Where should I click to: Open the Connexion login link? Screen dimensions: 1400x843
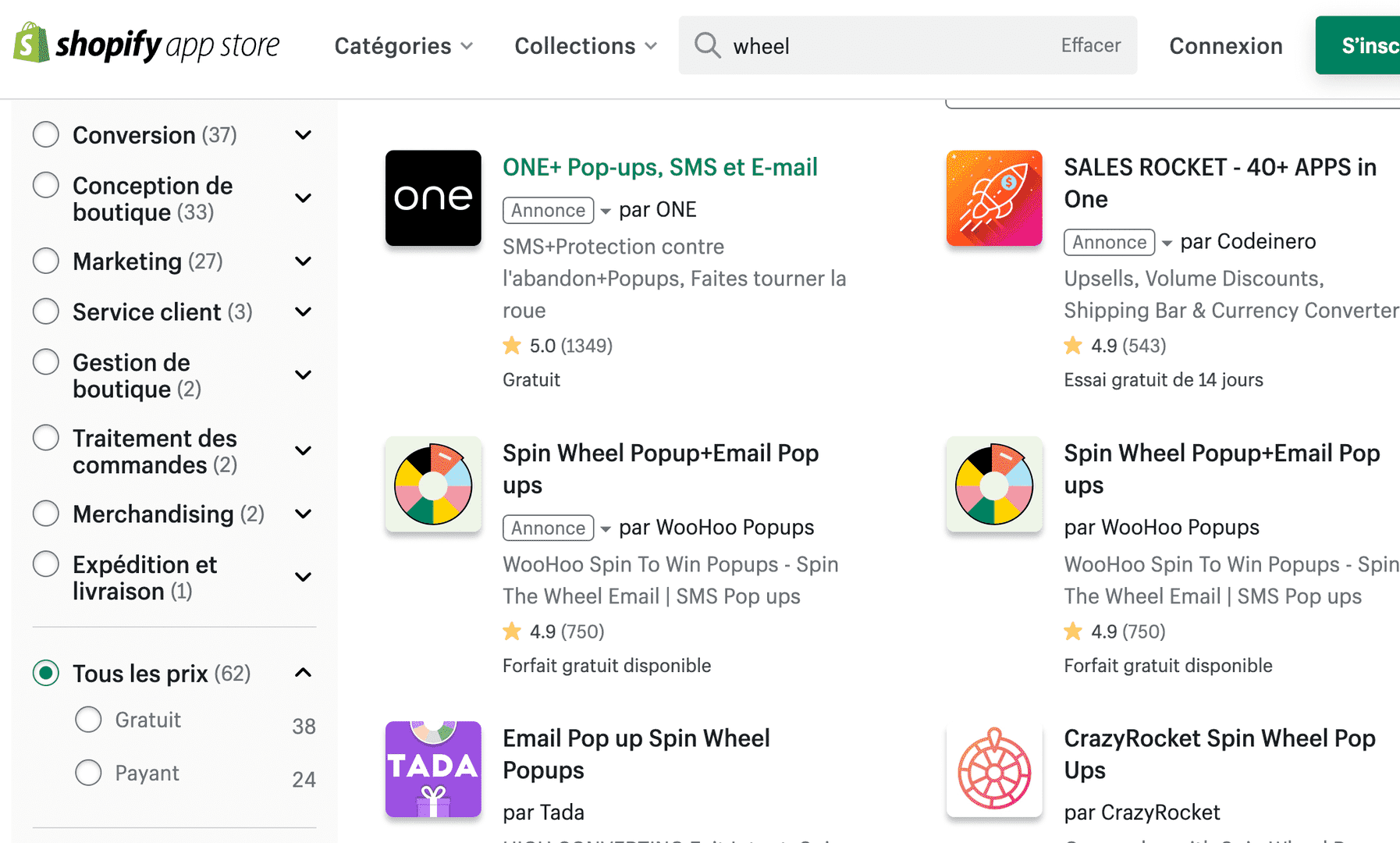(1225, 46)
